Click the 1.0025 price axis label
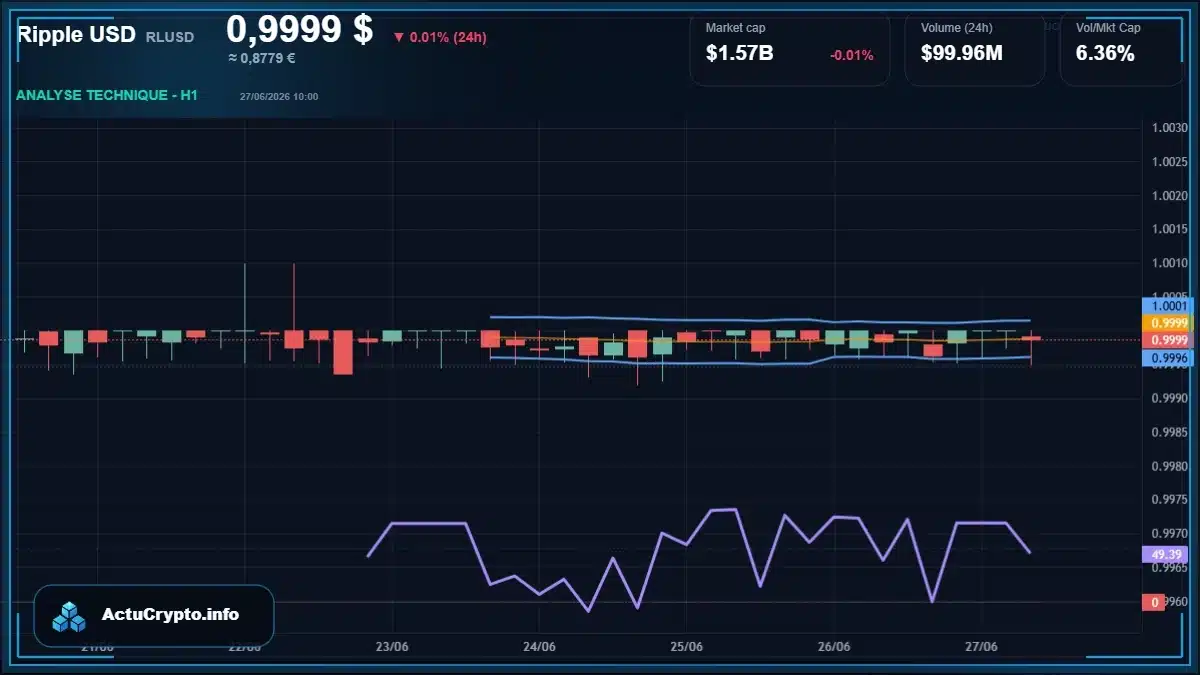 1169,162
